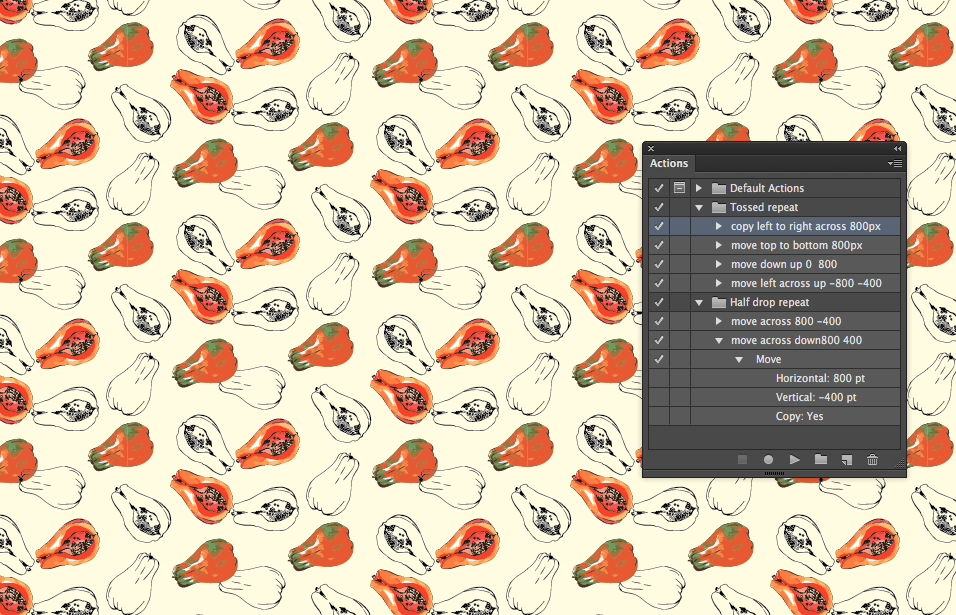The image size is (956, 615).
Task: Delete selection using the trash icon
Action: tap(872, 460)
